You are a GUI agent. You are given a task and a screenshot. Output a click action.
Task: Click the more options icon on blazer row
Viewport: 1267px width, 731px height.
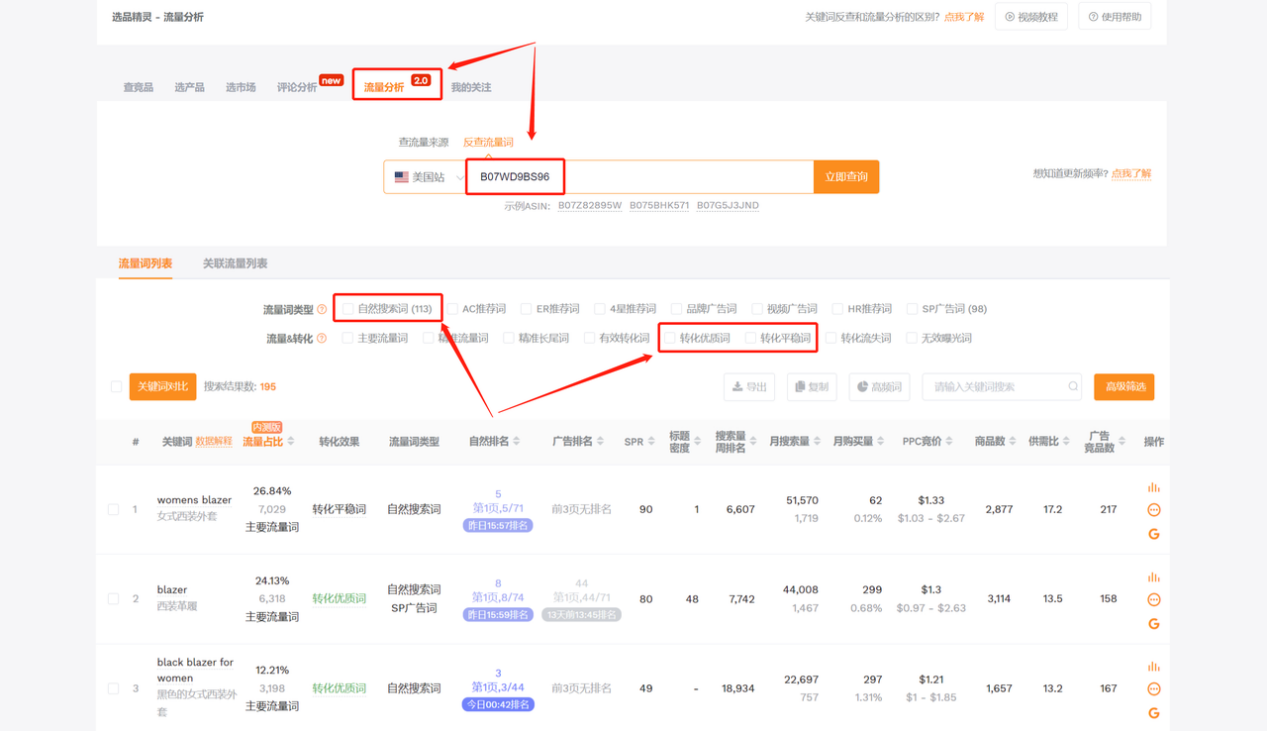click(1154, 599)
